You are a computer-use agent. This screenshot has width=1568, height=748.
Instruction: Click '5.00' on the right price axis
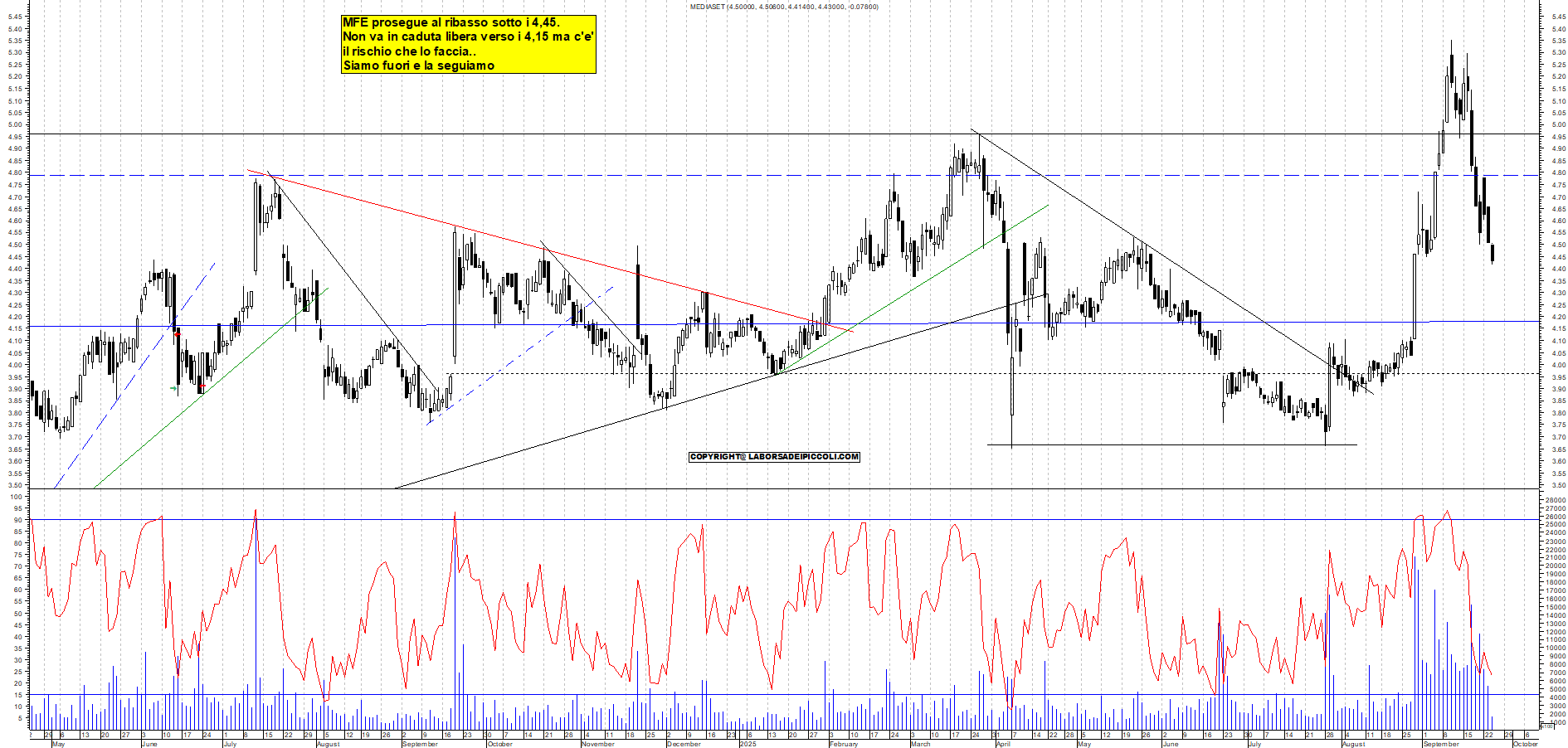[1557, 125]
